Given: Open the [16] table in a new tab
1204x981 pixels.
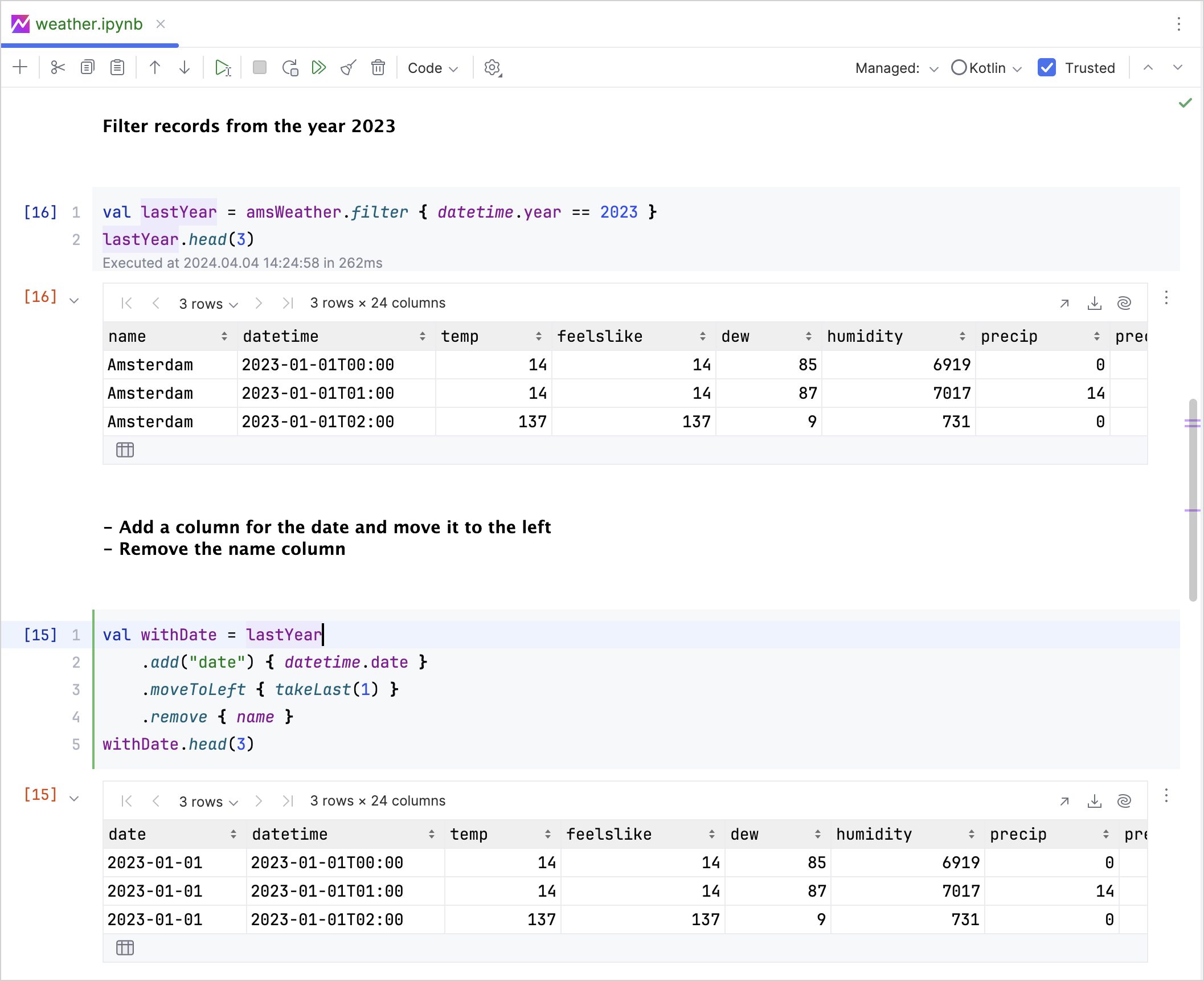Looking at the screenshot, I should pyautogui.click(x=1064, y=303).
